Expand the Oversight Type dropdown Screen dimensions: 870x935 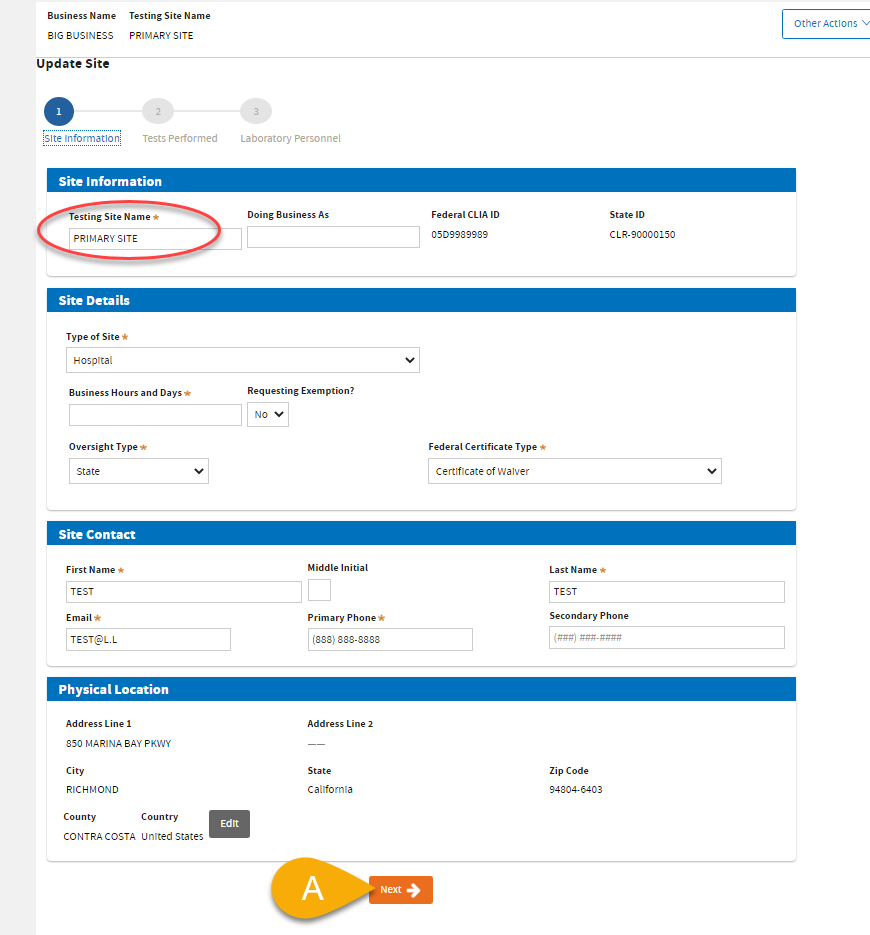[x=139, y=471]
